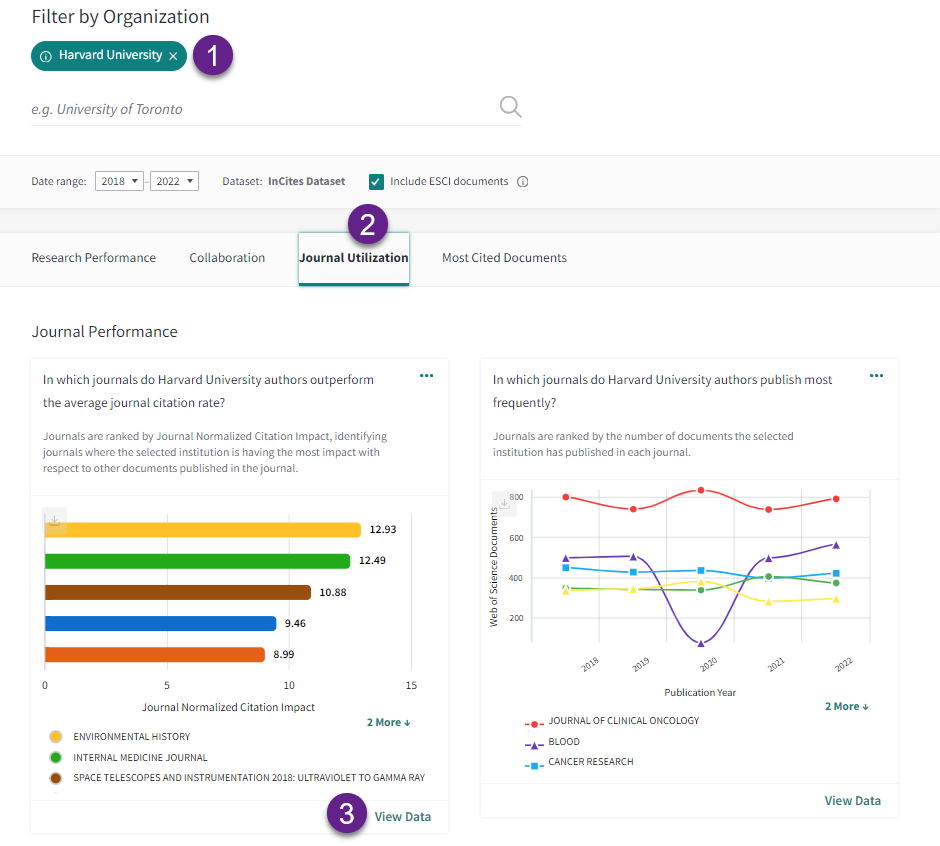940x846 pixels.
Task: Click the SPACE TELESCOPES AND INSTRUMENTATION legend label
Action: click(249, 778)
